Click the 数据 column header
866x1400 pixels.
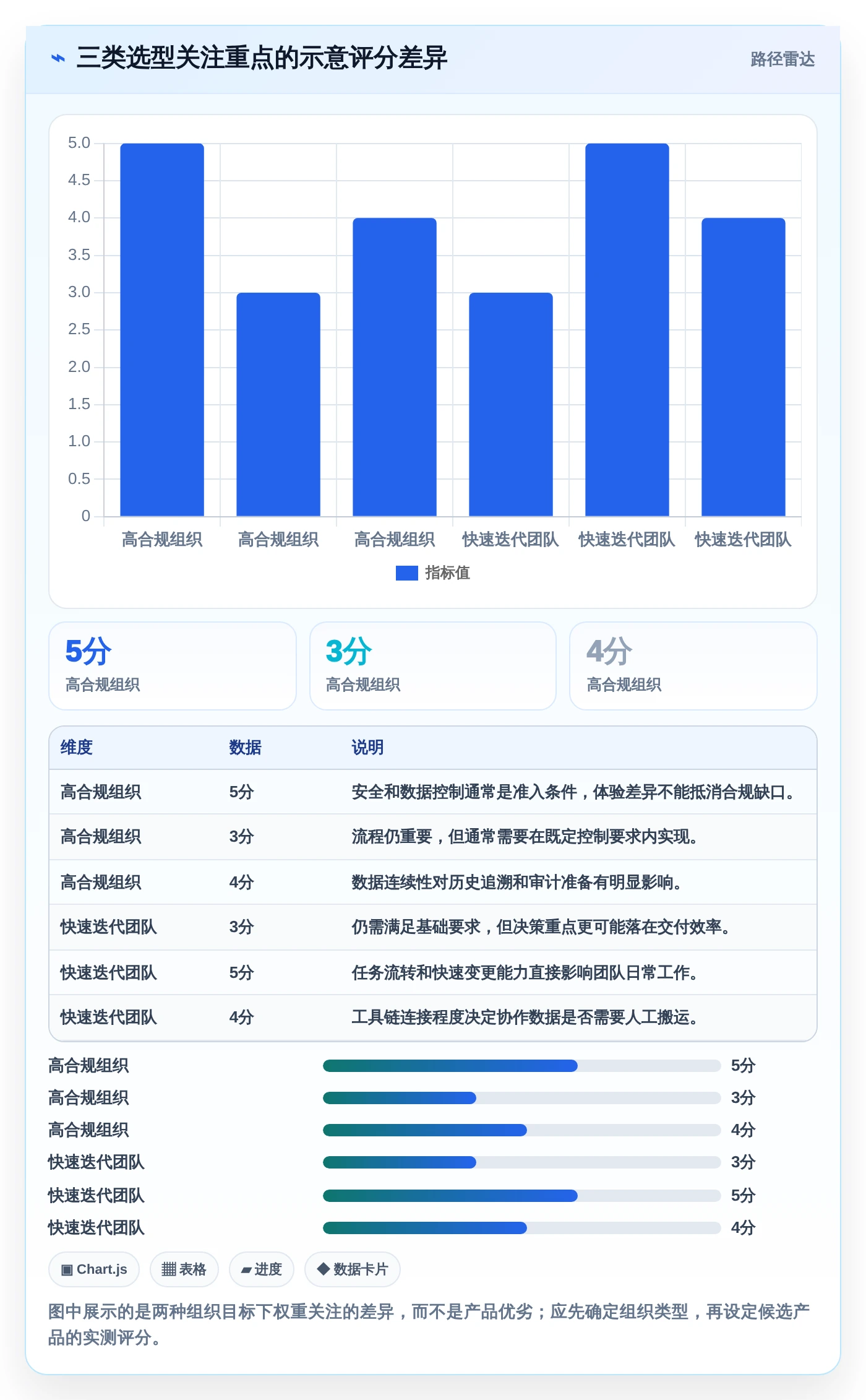click(246, 748)
